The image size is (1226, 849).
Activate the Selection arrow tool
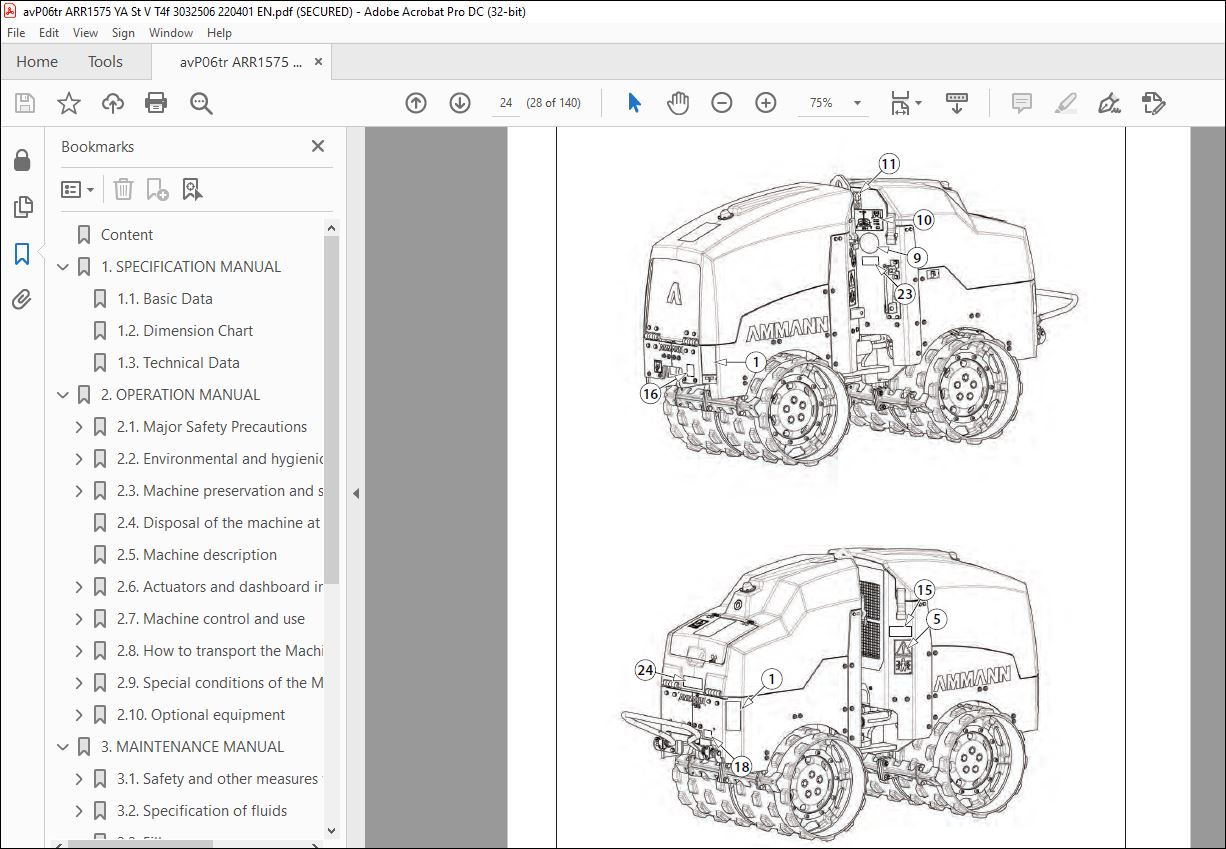pos(634,103)
